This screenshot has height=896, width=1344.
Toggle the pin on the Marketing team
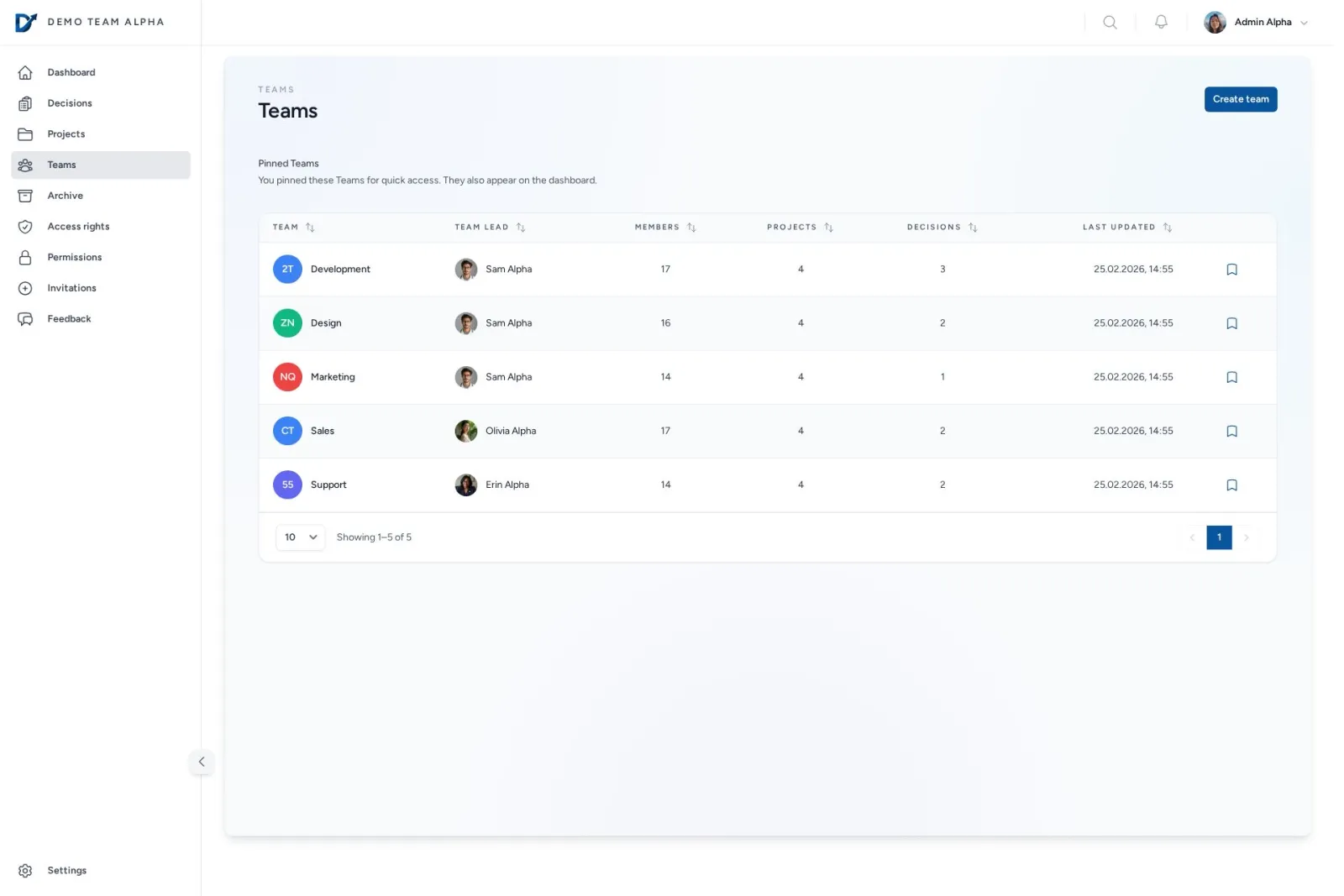pyautogui.click(x=1231, y=377)
